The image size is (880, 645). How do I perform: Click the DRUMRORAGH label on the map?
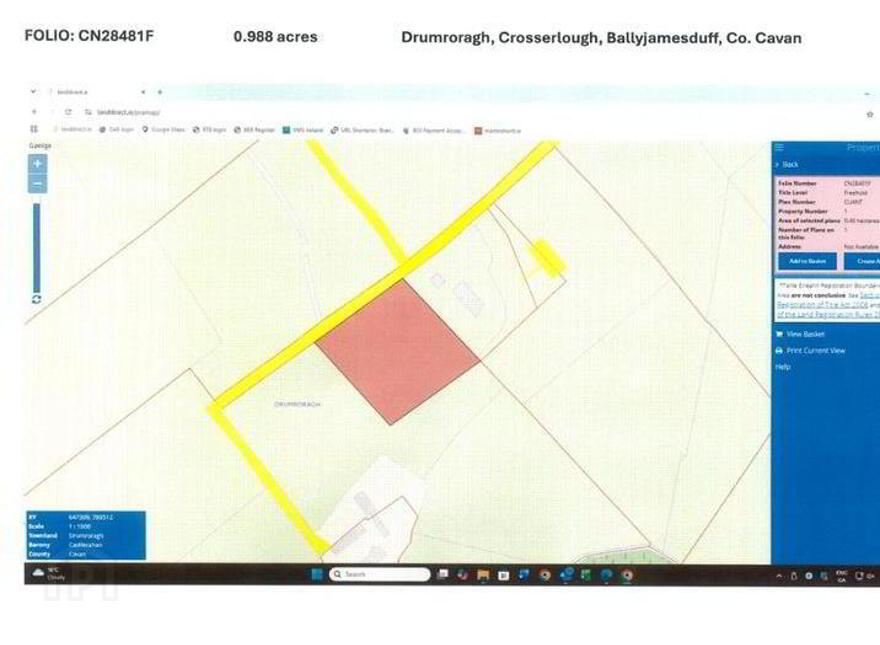coord(297,404)
